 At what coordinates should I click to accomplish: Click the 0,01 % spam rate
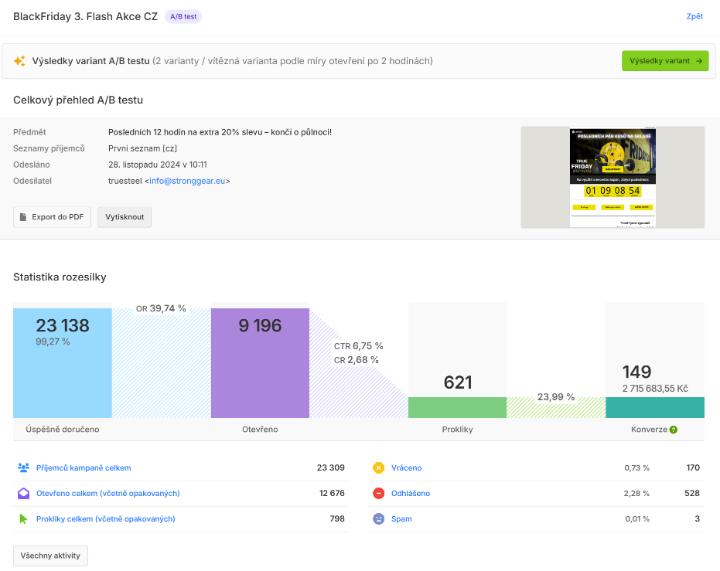[x=637, y=519]
